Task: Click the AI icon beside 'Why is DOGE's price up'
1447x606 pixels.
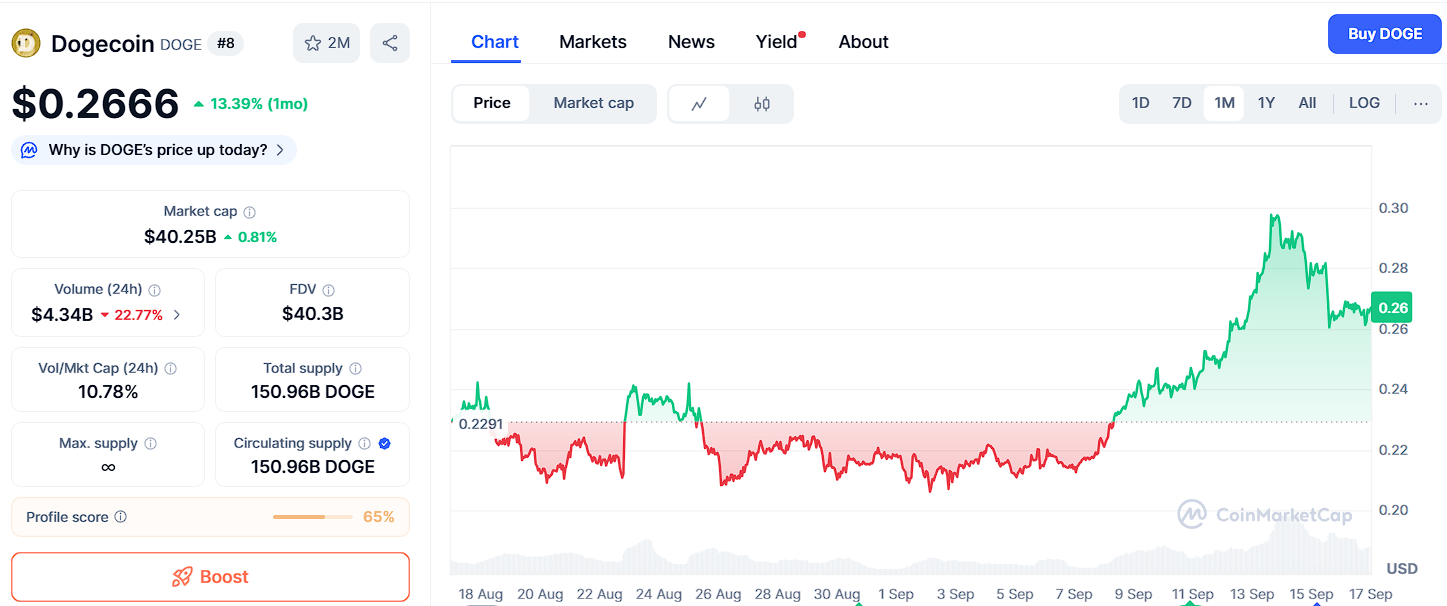Action: (30, 150)
